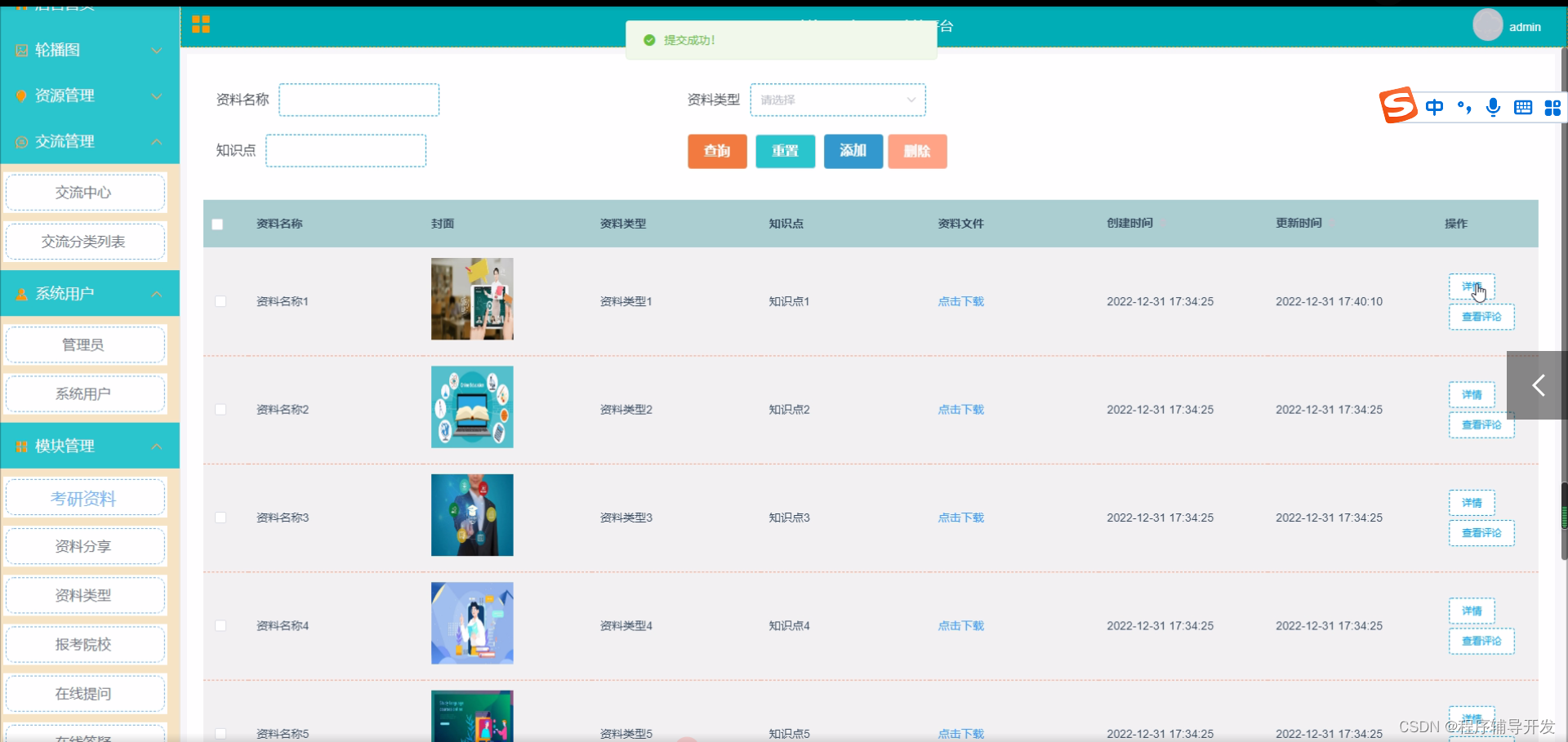Toggle the select-all checkbox in table header
Image resolution: width=1568 pixels, height=742 pixels.
(217, 224)
